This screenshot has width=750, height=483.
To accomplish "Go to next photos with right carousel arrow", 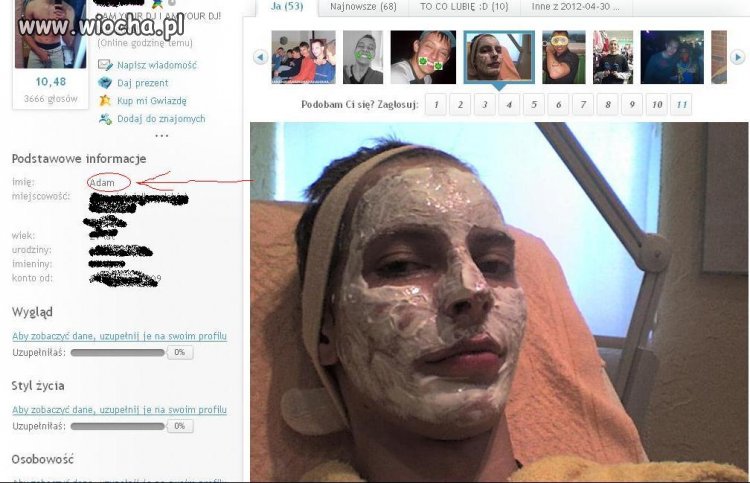I will (x=738, y=57).
